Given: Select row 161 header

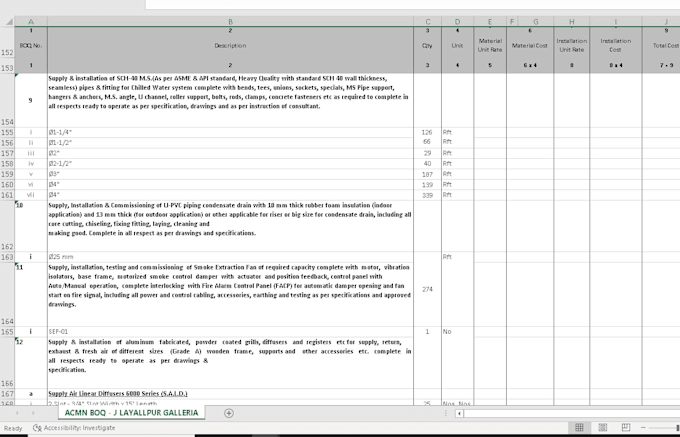Looking at the screenshot, I should 7,195.
